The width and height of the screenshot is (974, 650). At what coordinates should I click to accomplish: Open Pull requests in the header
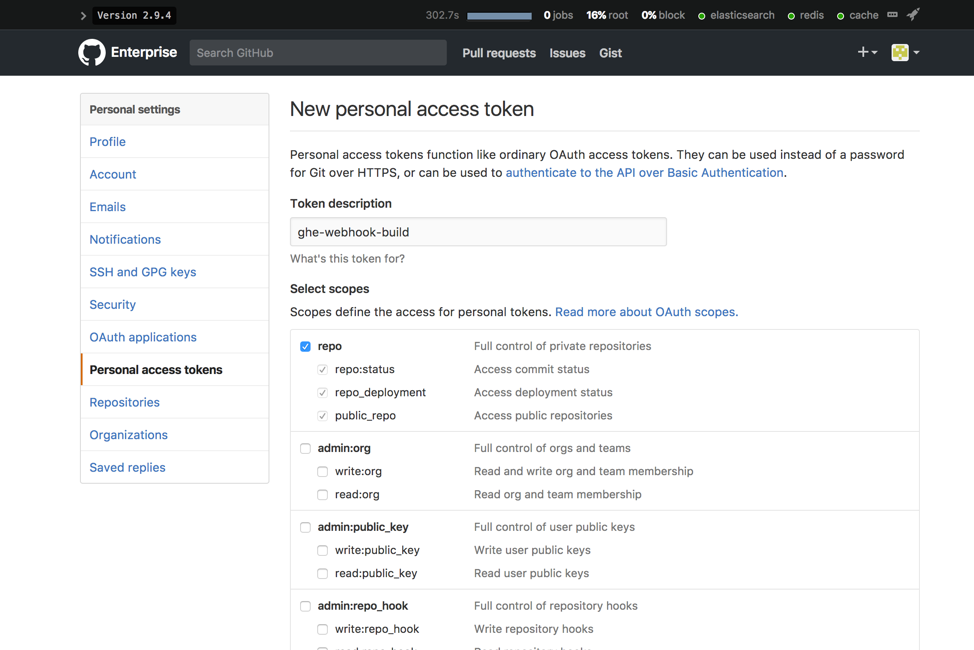click(x=499, y=53)
